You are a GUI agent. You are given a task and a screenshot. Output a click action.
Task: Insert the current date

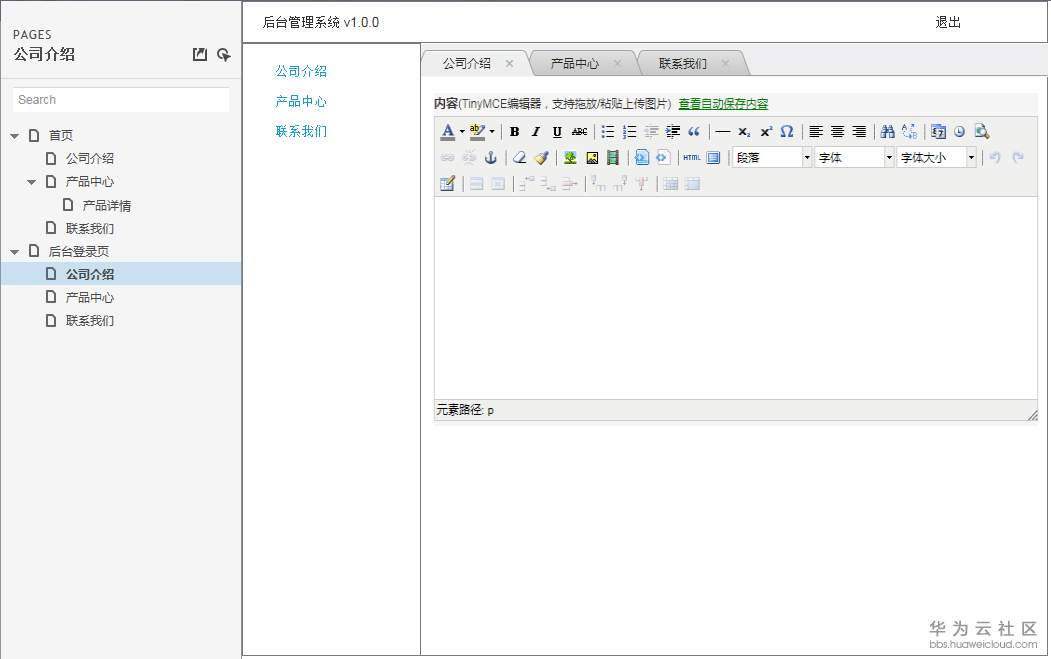tap(938, 132)
